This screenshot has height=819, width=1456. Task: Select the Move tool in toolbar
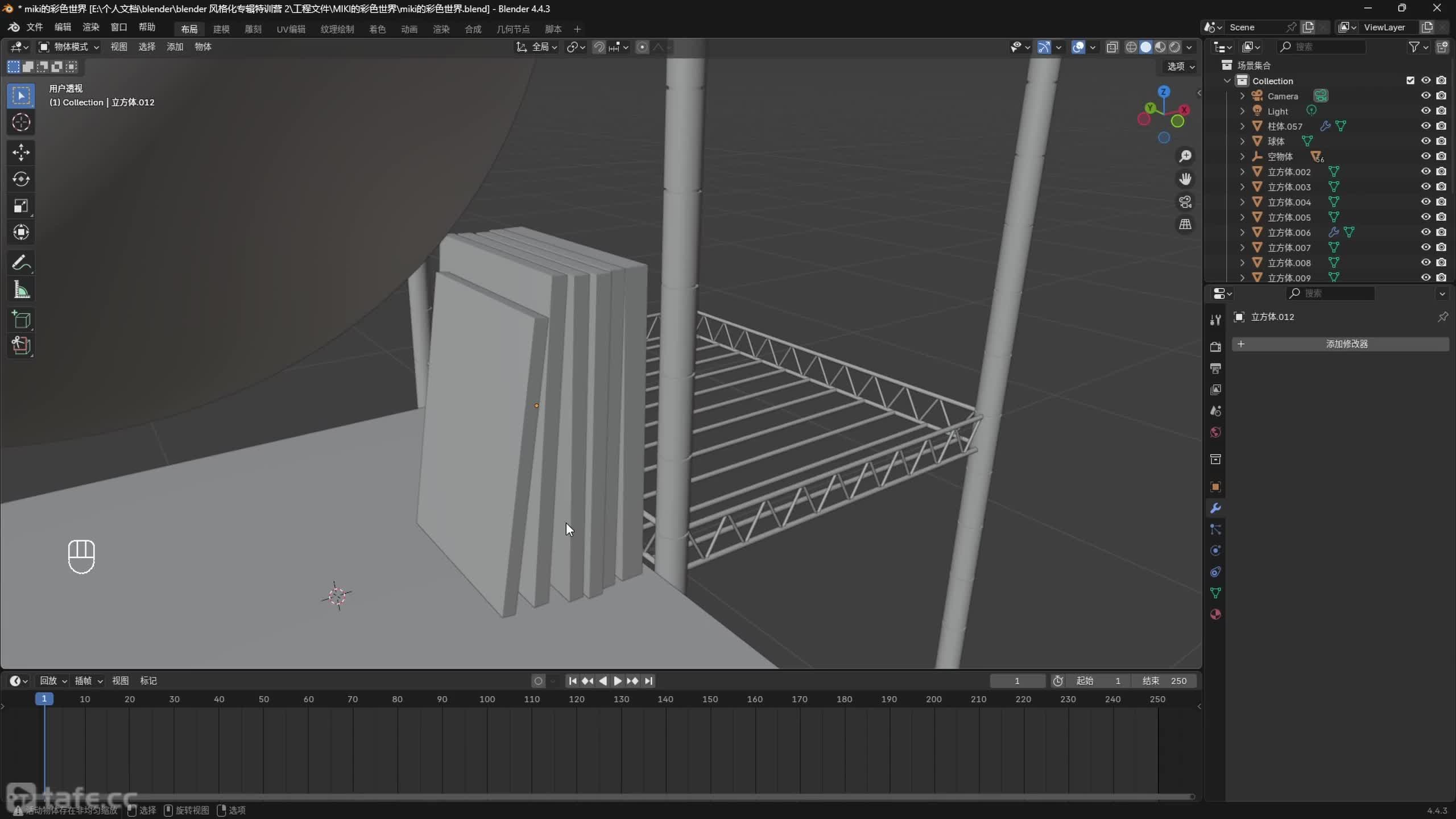tap(21, 152)
